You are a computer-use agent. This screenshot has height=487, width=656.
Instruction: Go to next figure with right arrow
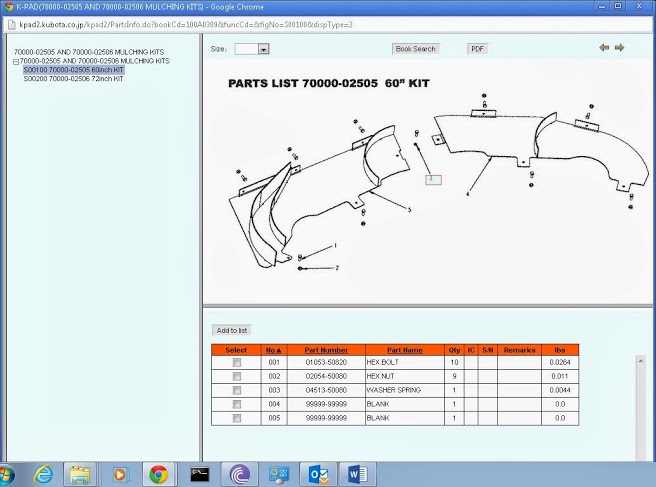pos(619,48)
